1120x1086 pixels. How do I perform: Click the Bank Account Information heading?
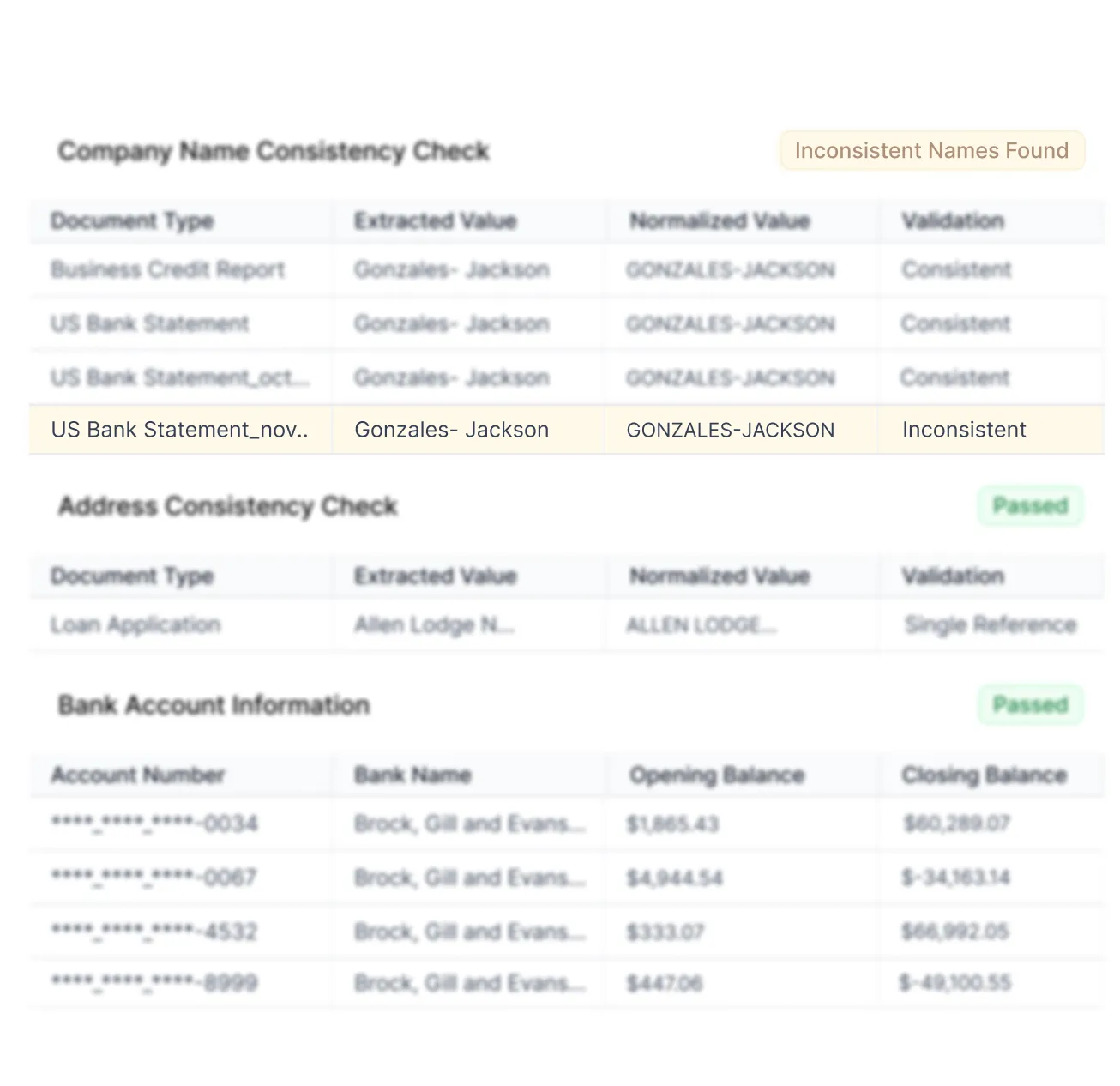pos(214,705)
